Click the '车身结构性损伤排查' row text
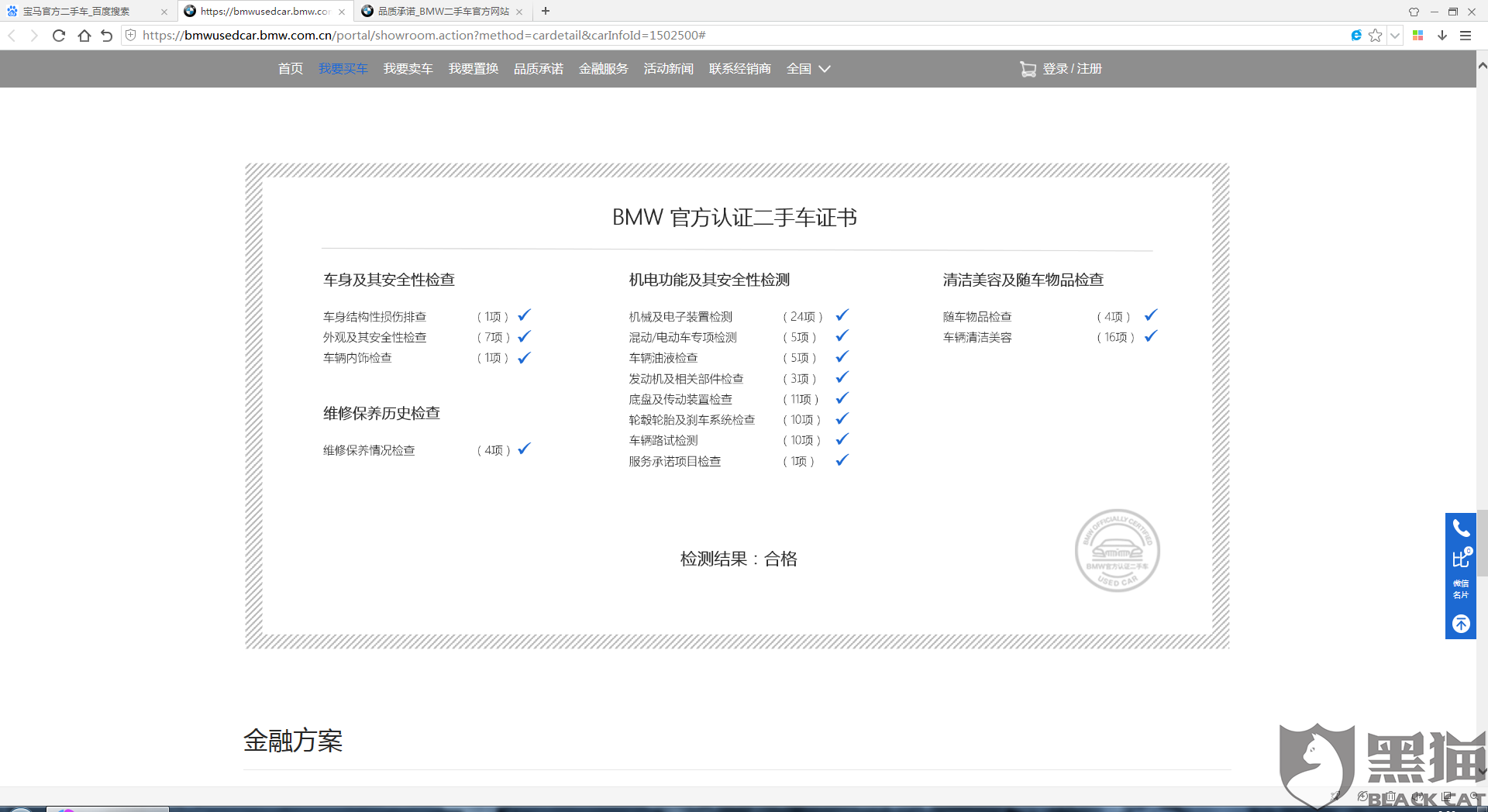Viewport: 1488px width, 812px height. [375, 317]
